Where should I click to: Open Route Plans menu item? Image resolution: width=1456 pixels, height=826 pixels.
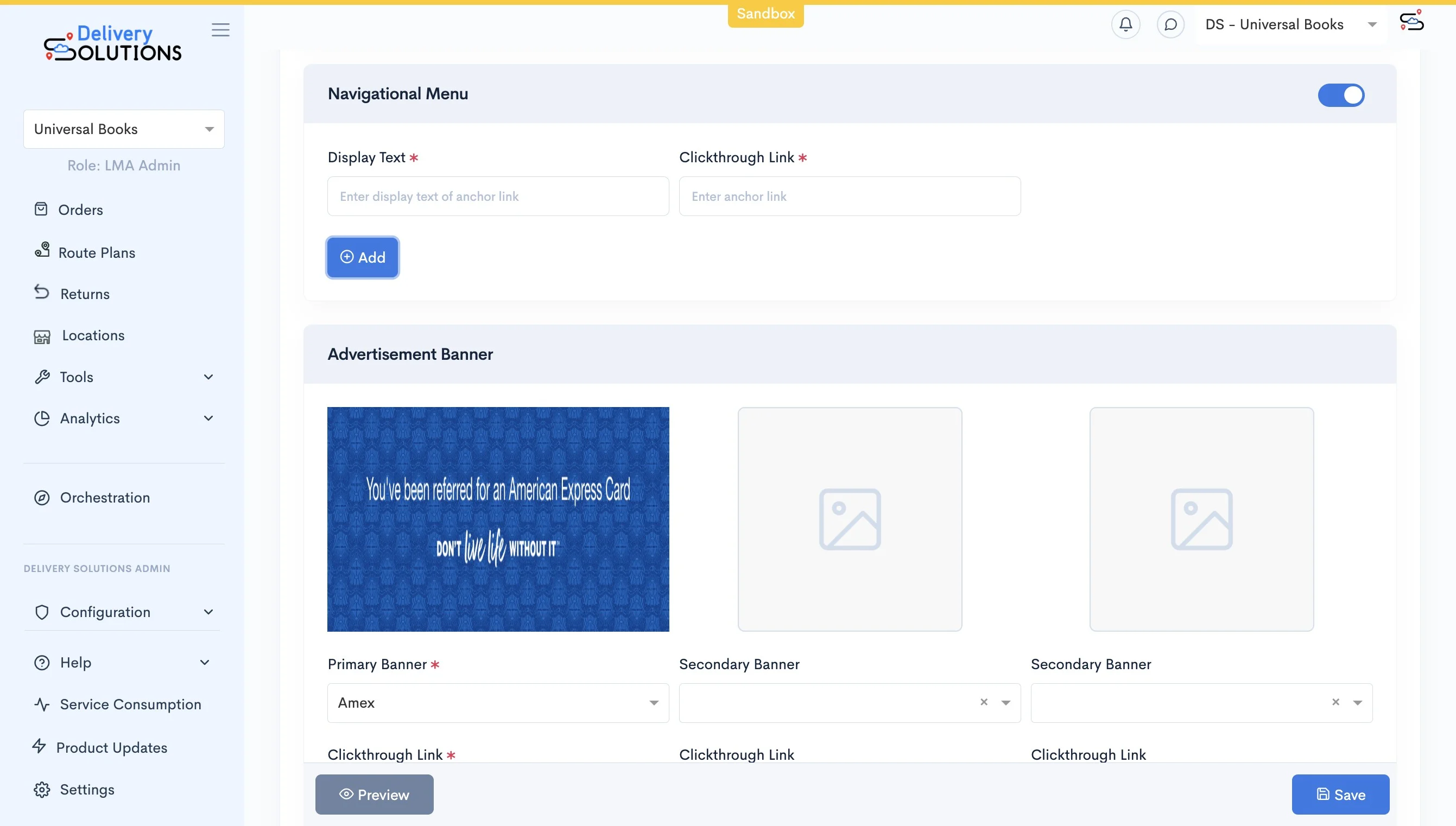point(97,252)
